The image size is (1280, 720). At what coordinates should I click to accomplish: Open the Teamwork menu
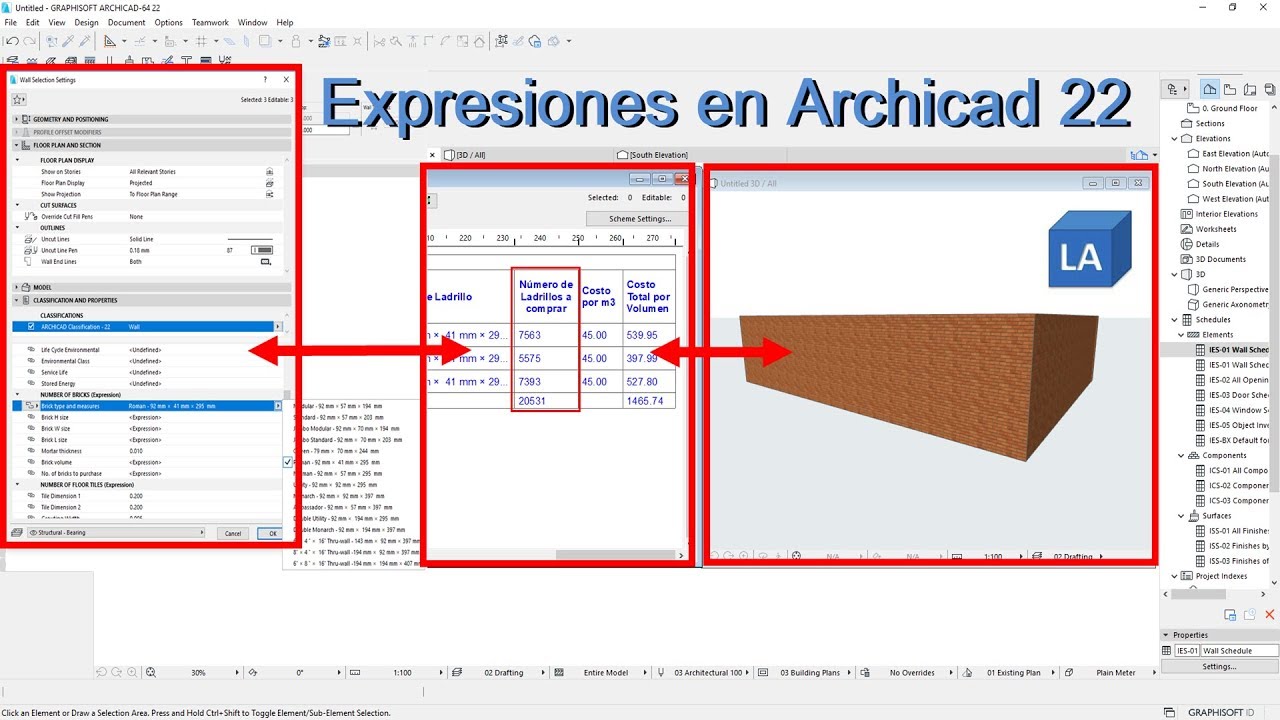pos(210,22)
